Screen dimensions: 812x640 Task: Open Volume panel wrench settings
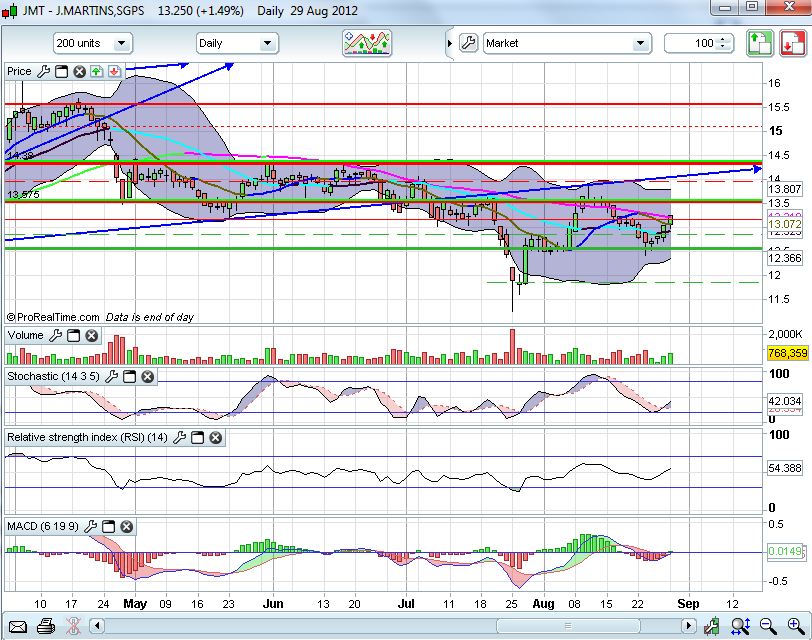55,336
